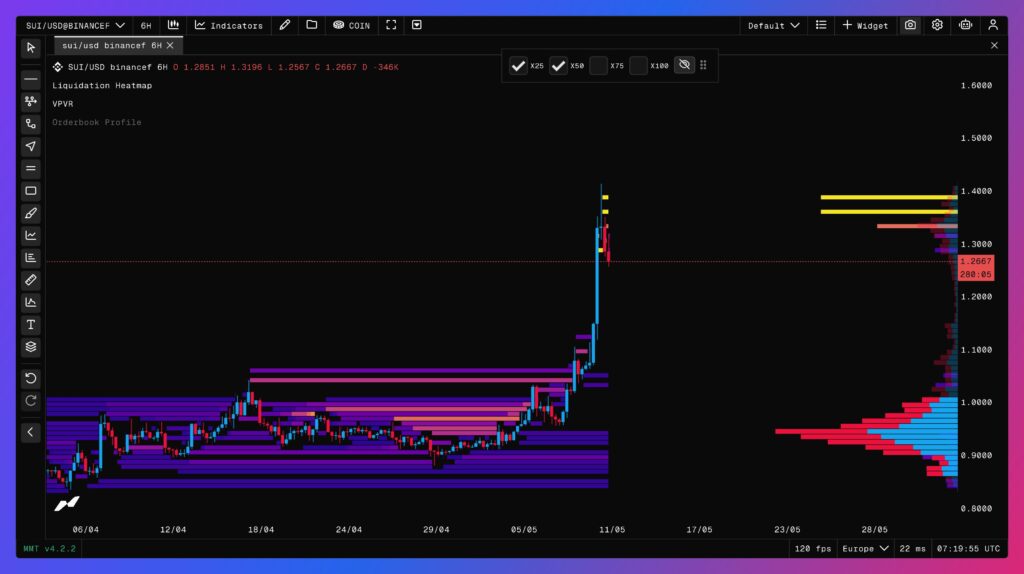This screenshot has height=574, width=1024.
Task: Toggle fullscreen chart mode
Action: (x=391, y=25)
